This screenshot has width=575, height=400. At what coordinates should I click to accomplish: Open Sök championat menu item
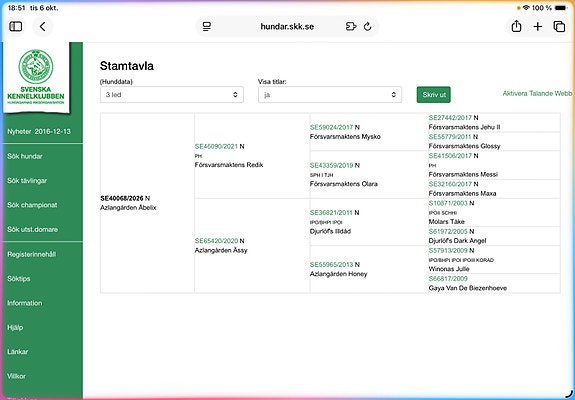(x=32, y=205)
